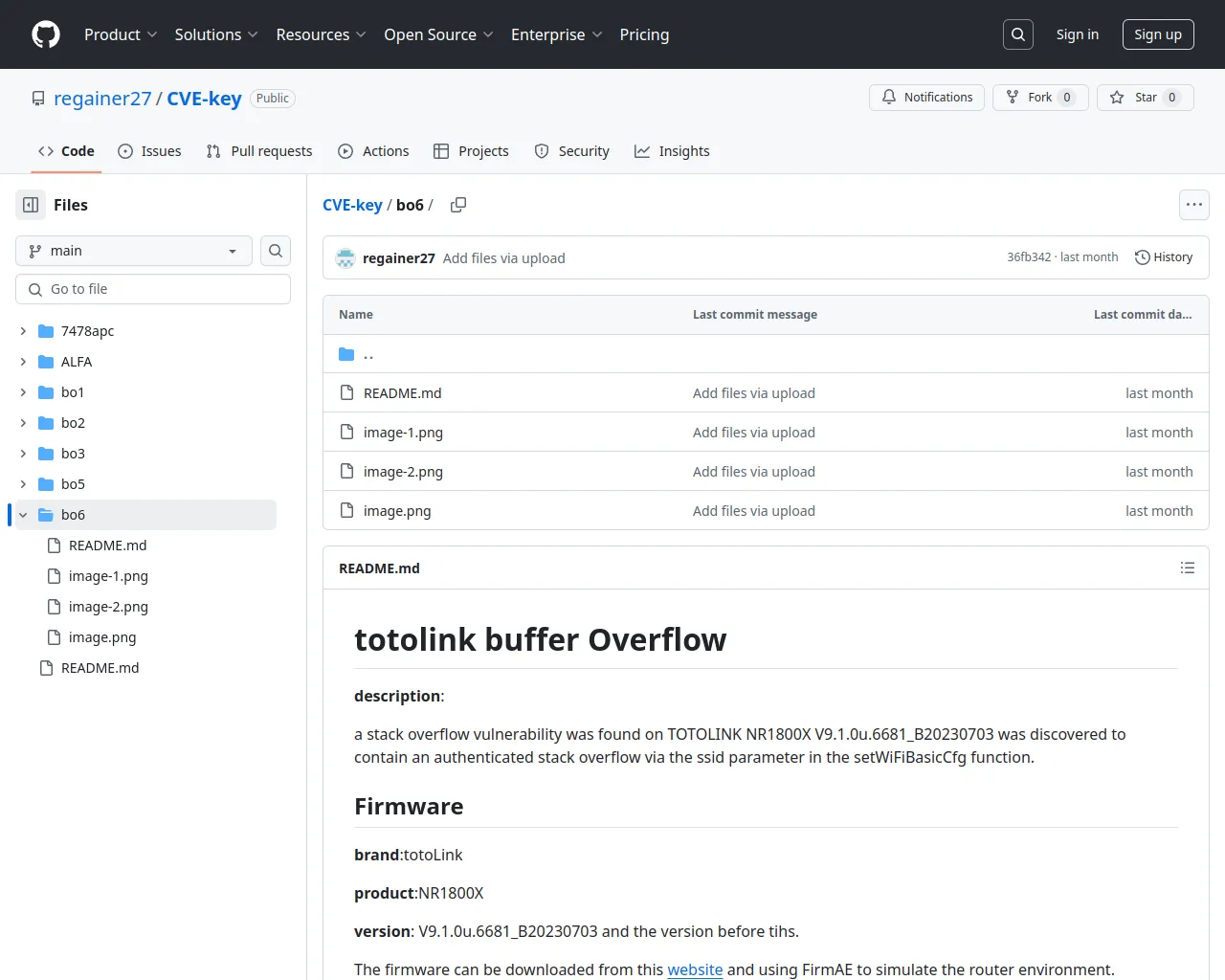Collapse the bo6 folder chevron
This screenshot has width=1225, height=980.
[23, 515]
